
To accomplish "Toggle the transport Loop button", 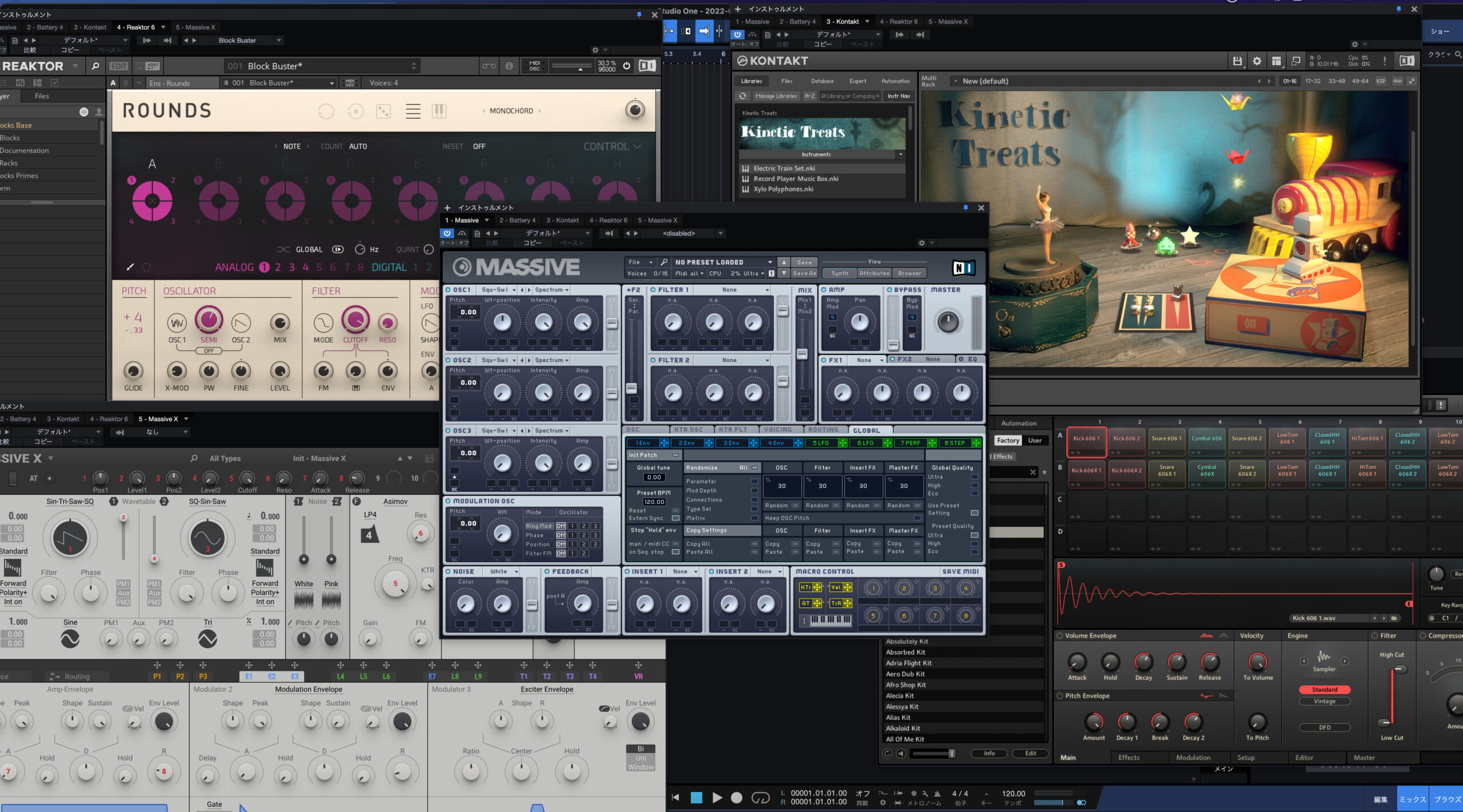I will coord(760,798).
